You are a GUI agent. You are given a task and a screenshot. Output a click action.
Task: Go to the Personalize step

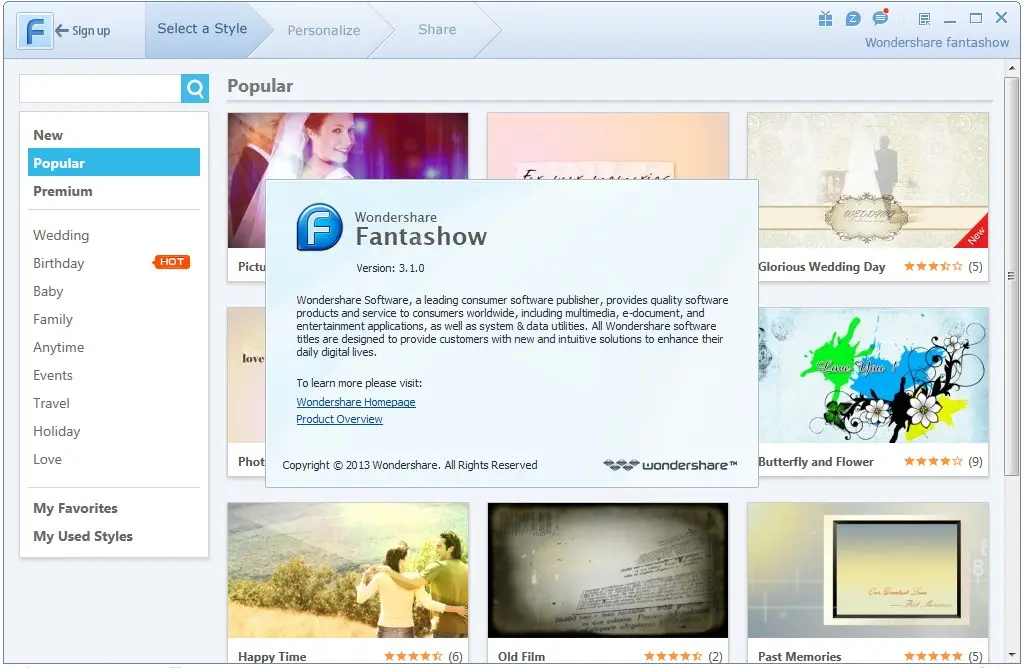[324, 30]
